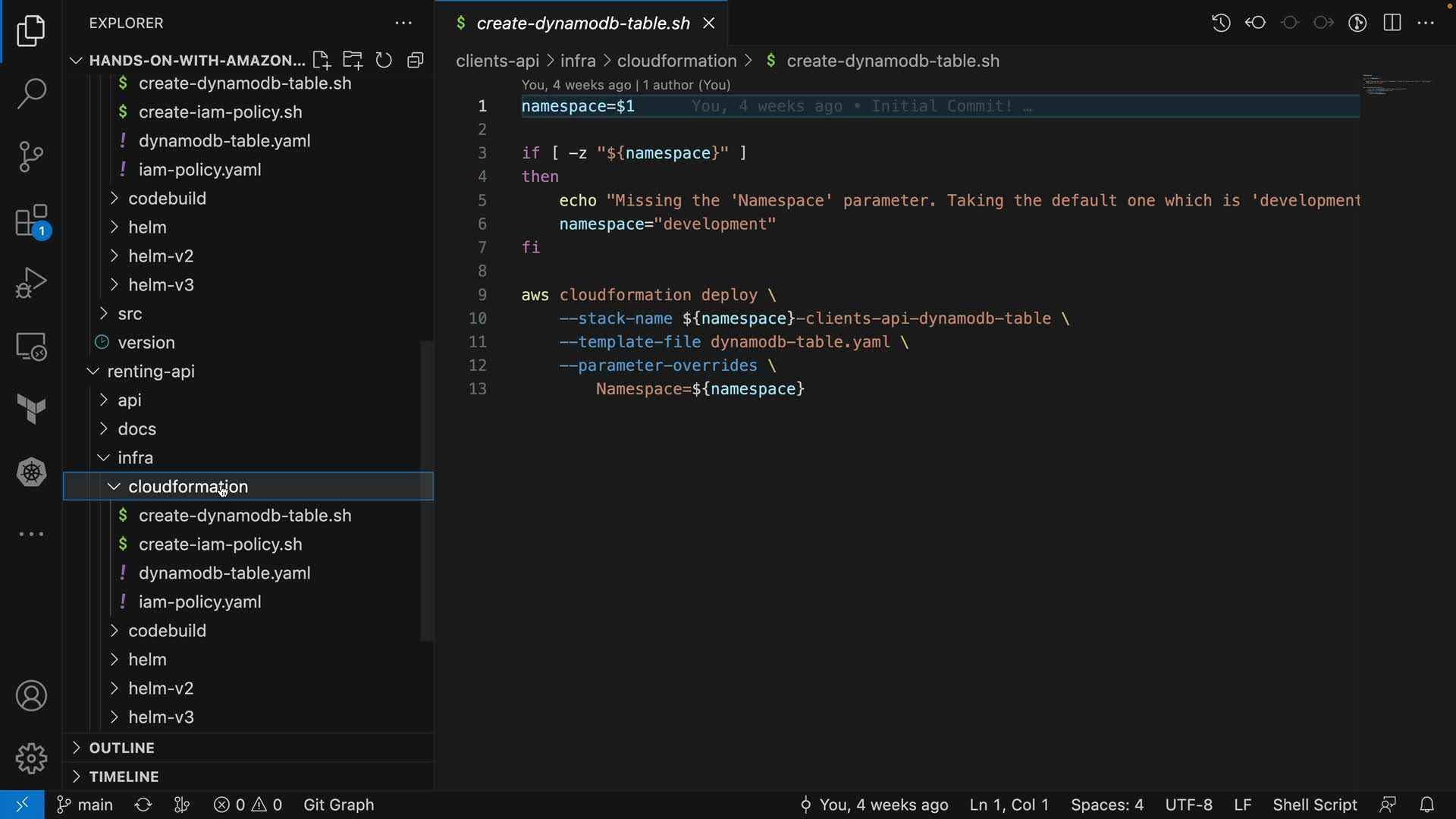Viewport: 1456px width, 819px height.
Task: Toggle the notifications bell in the status bar
Action: pyautogui.click(x=1426, y=805)
